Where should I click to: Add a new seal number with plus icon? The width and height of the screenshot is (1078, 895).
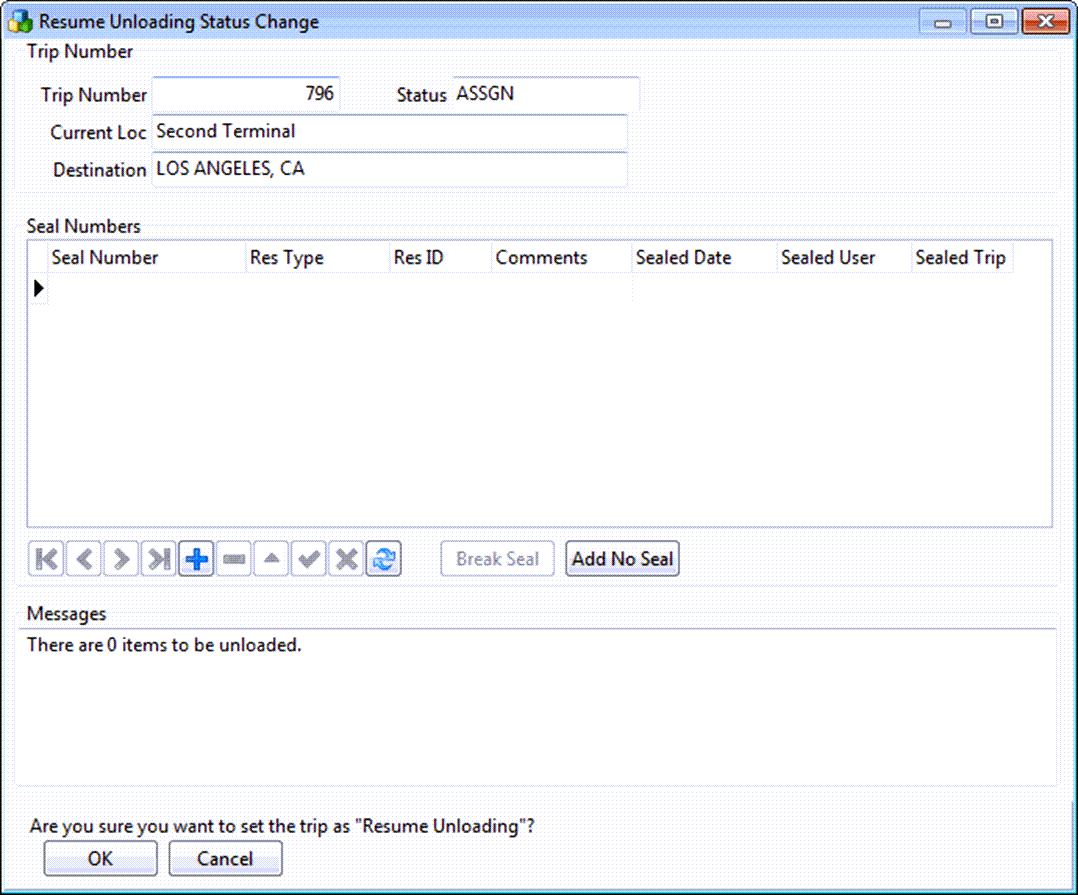tap(196, 559)
